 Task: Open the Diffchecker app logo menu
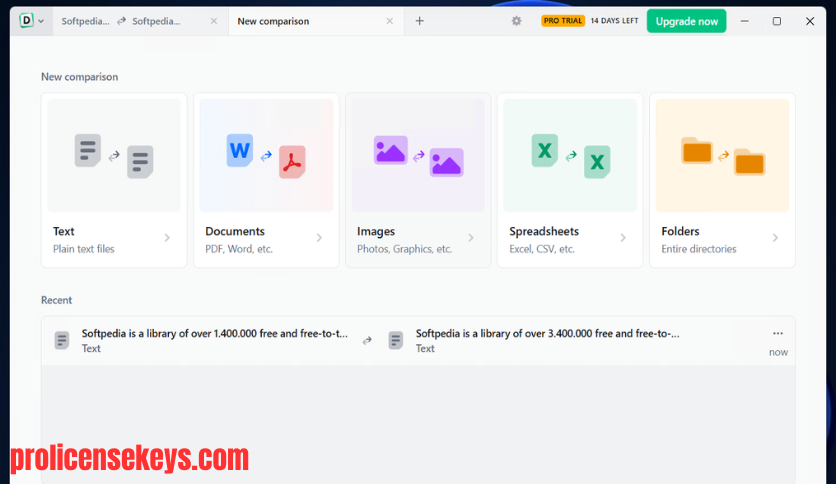31,21
